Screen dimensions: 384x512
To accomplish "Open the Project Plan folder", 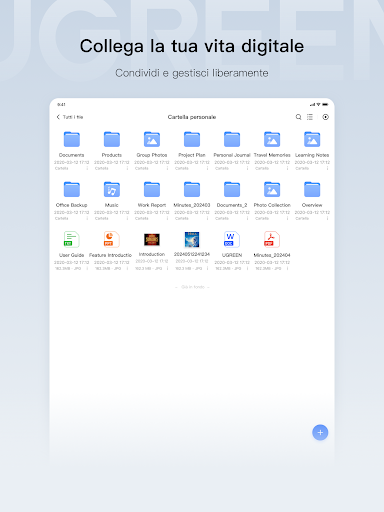I will tap(192, 140).
